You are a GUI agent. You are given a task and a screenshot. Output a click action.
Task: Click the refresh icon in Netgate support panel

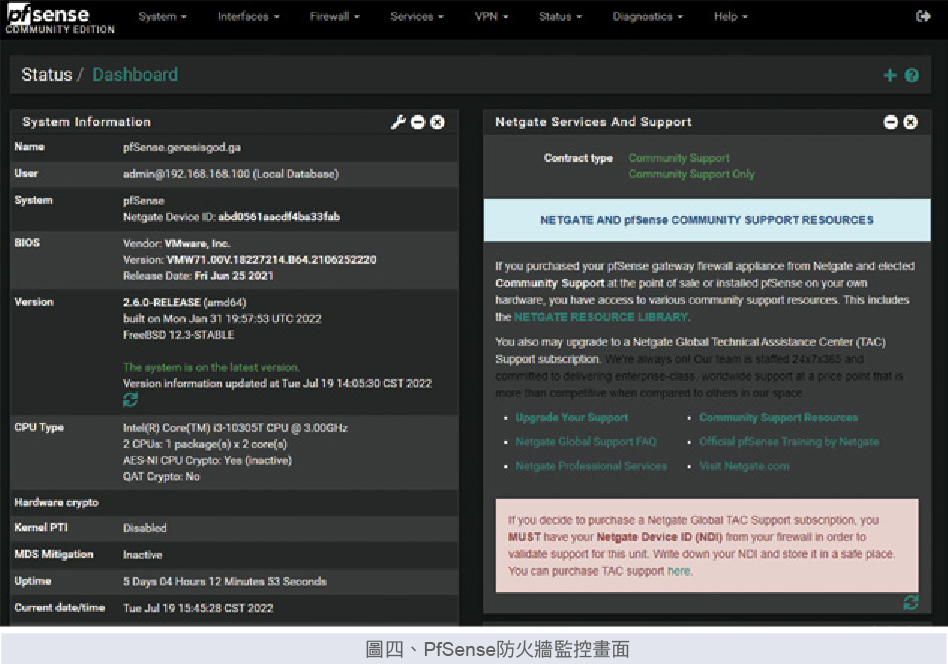[910, 602]
